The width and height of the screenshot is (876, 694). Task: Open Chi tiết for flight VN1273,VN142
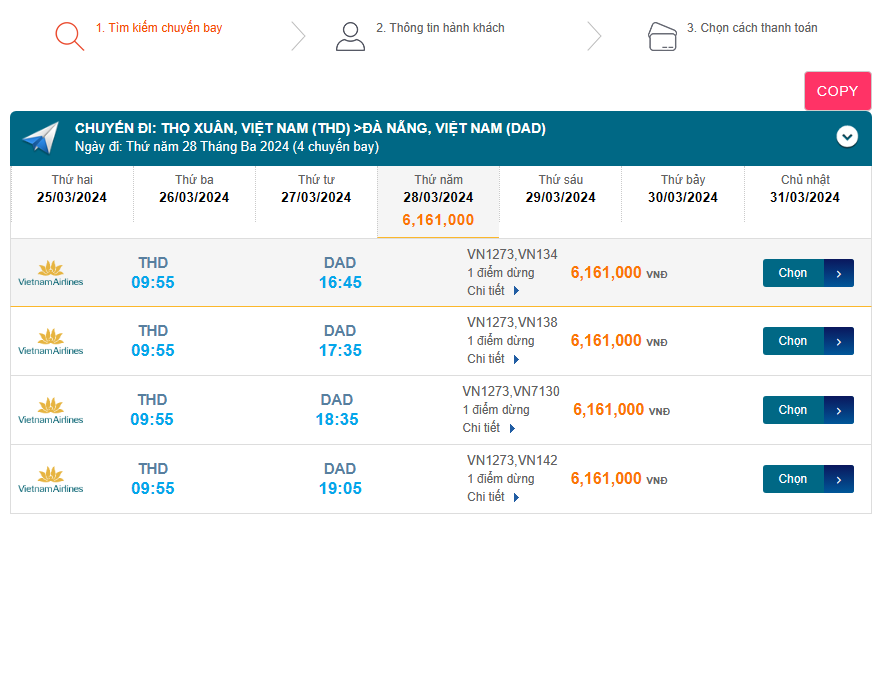(493, 497)
